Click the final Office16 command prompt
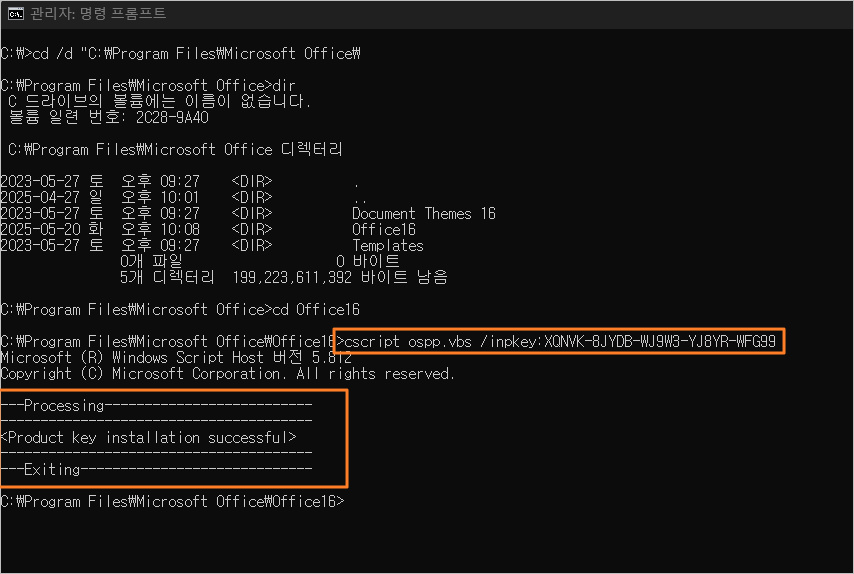The image size is (854, 574). coord(172,501)
